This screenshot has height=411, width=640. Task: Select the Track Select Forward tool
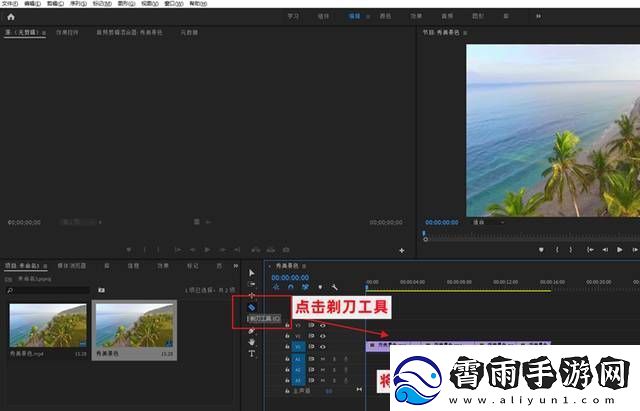click(x=251, y=284)
